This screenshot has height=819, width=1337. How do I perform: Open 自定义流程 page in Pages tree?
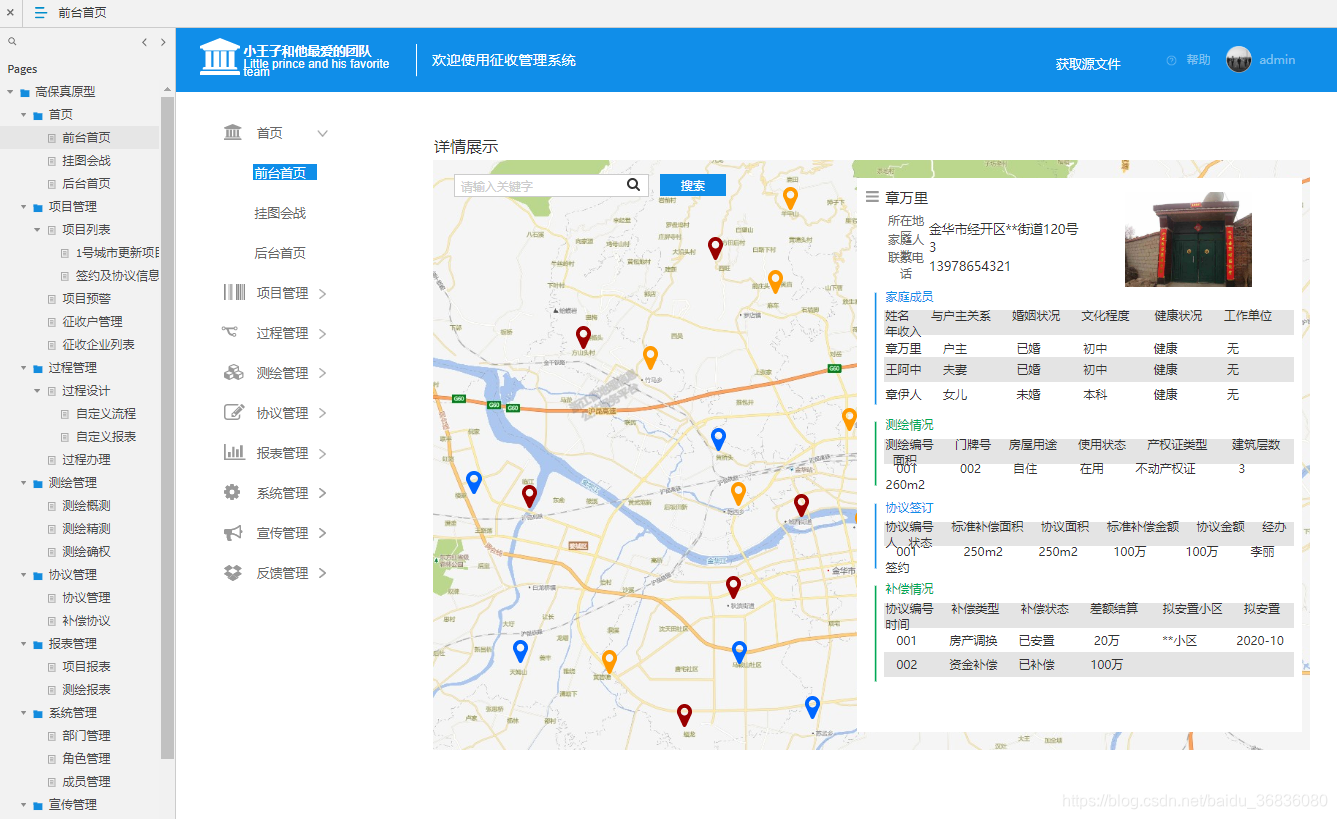coord(106,414)
